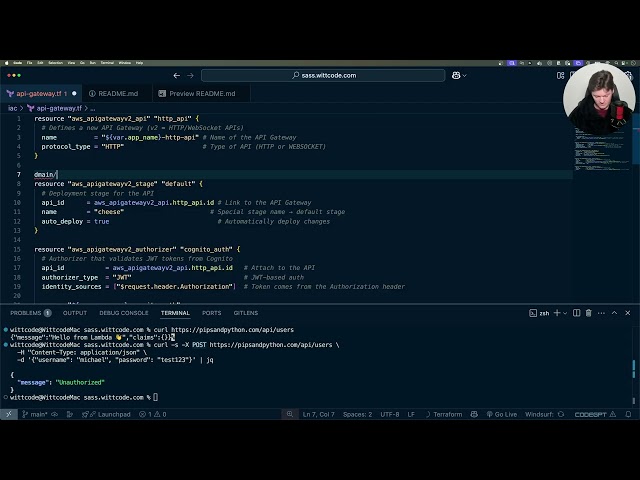Publish changes with the cloud sync icon
Screen dimensions: 640x480
tap(55, 414)
